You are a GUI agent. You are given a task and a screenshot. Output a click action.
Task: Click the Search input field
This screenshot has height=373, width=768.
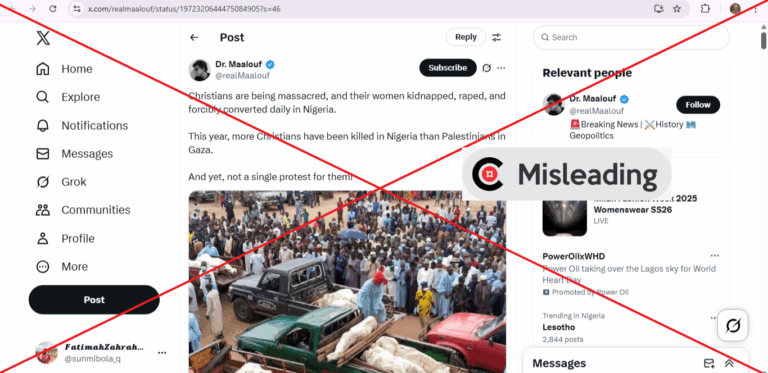pos(631,37)
